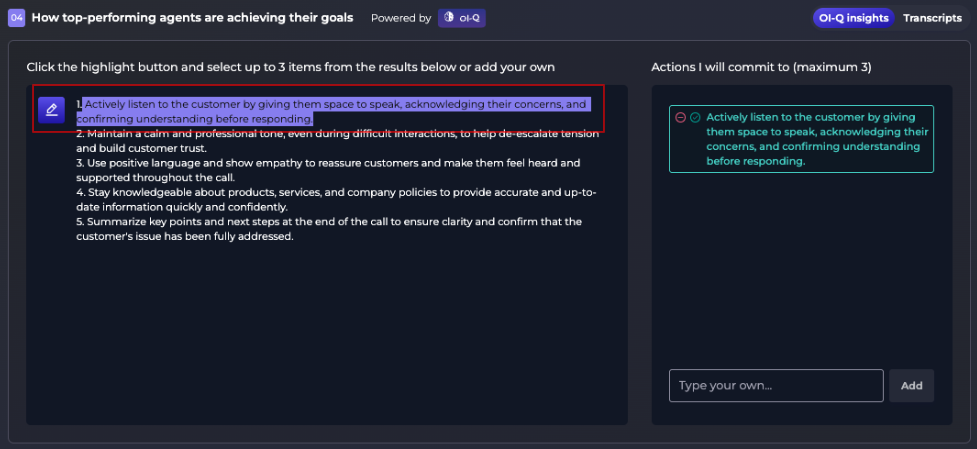Switch to the OI-Q insights tab
The width and height of the screenshot is (977, 449).
pos(854,18)
